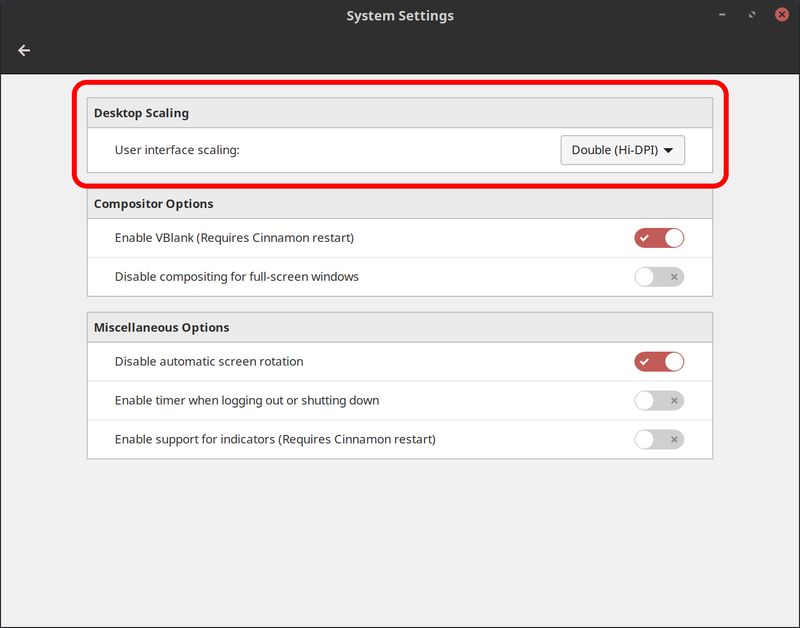Click the System Settings title text
The width and height of the screenshot is (800, 628).
pyautogui.click(x=400, y=16)
